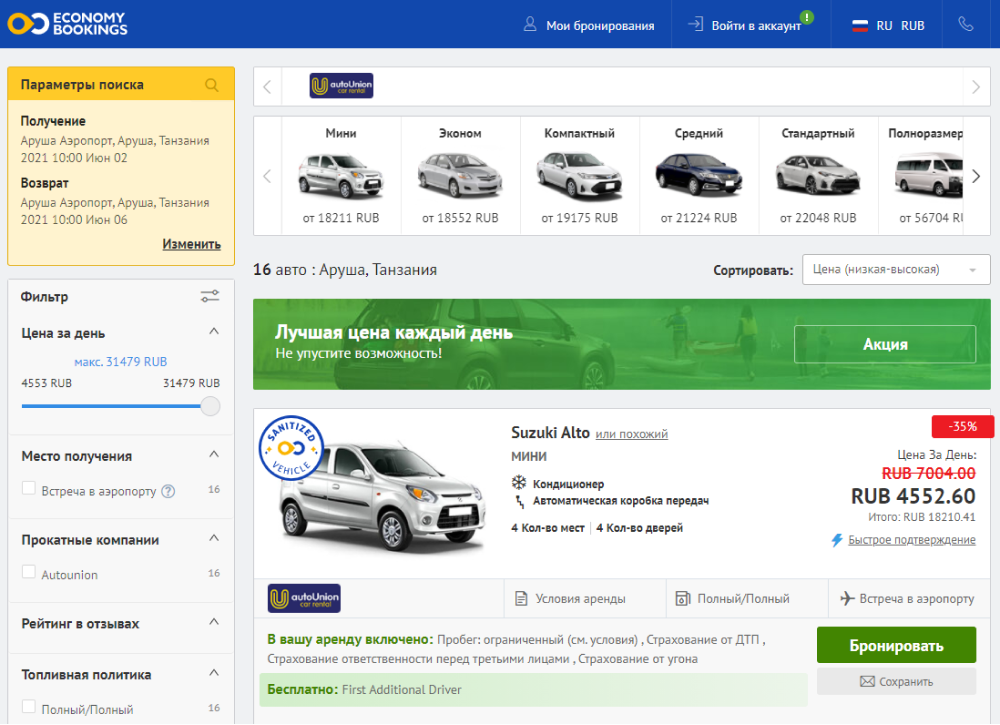Click the filter settings sliders icon
Viewport: 1000px width, 725px height.
(x=210, y=296)
